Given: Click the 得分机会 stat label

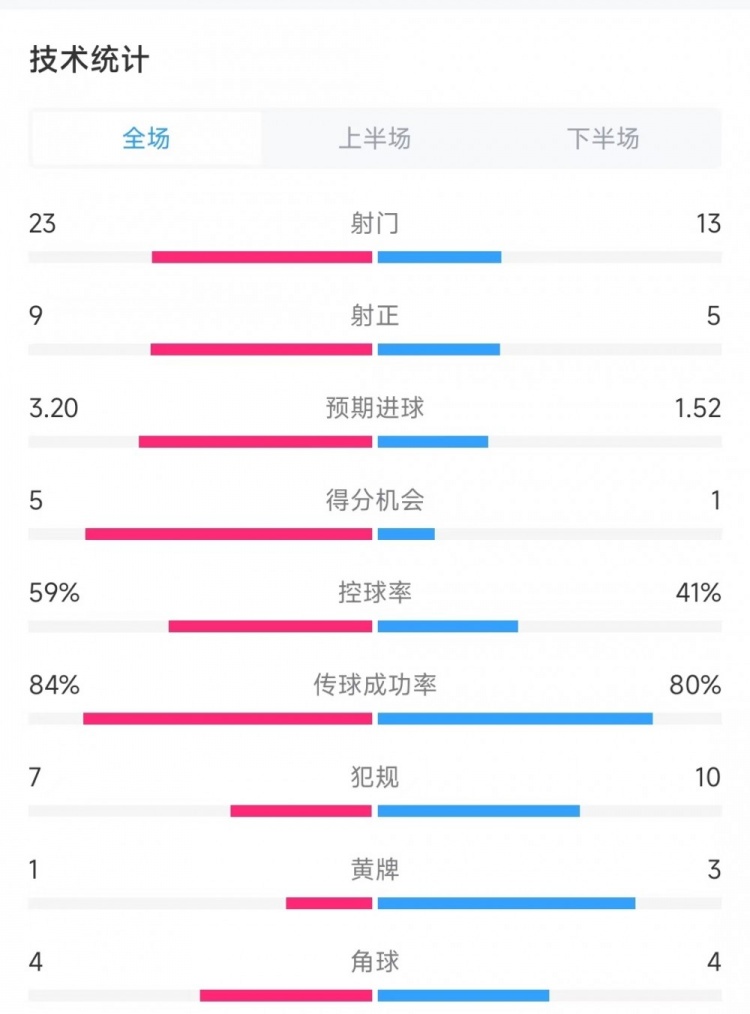Looking at the screenshot, I should 375,500.
